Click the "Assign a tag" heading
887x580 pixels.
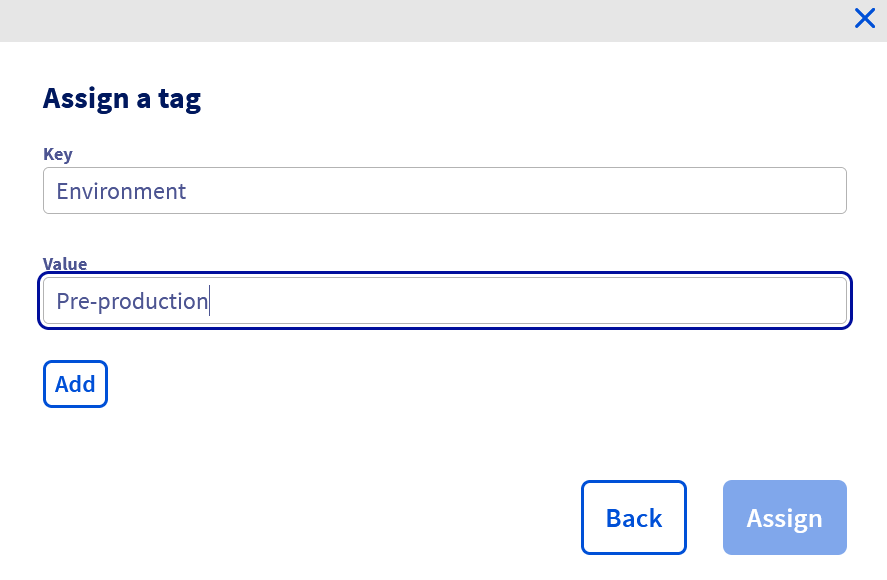[121, 98]
